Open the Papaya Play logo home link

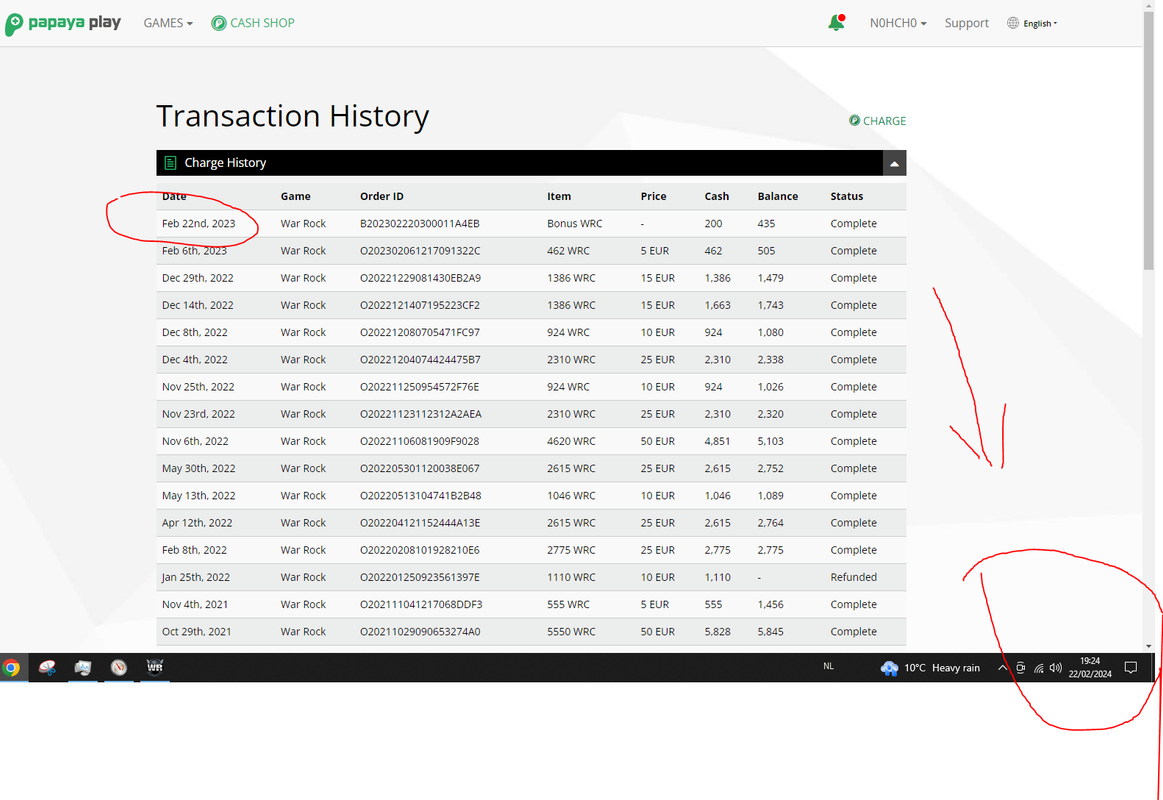tap(63, 23)
